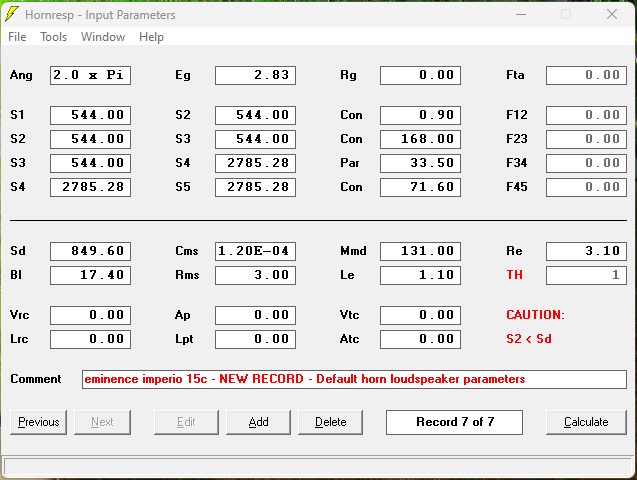Select the Ang field showing 2.0 x Pi

91,76
